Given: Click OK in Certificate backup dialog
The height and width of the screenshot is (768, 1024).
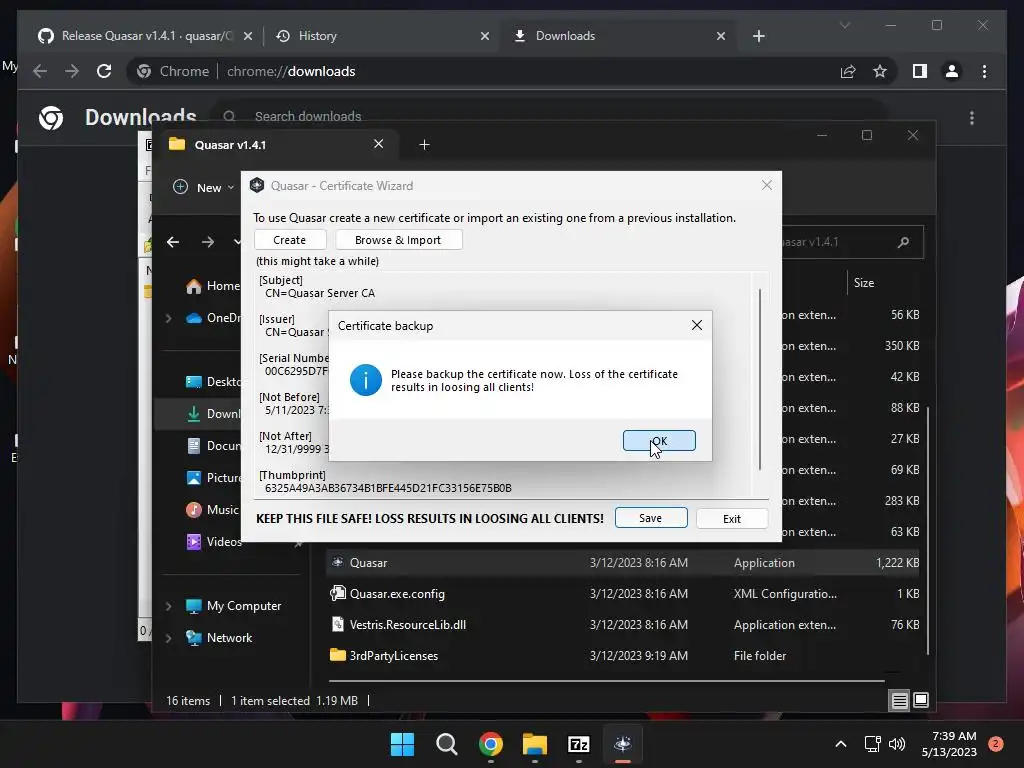Looking at the screenshot, I should click(659, 441).
